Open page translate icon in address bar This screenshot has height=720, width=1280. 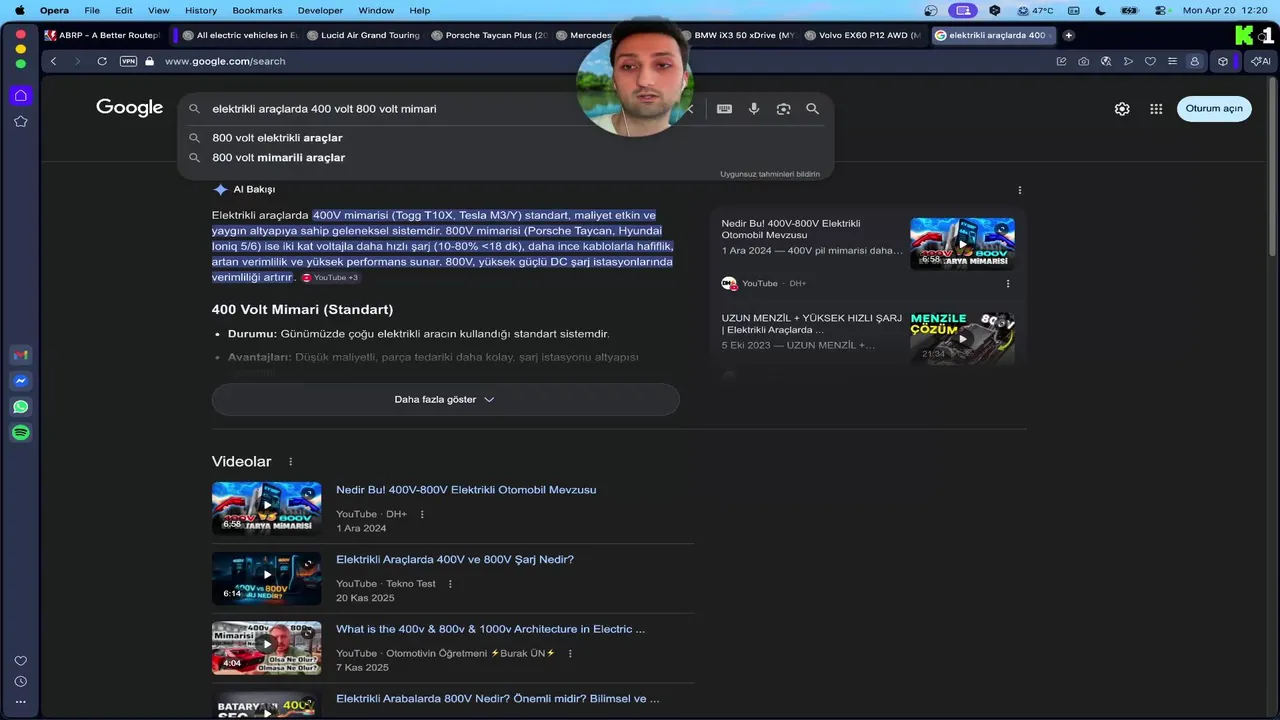point(1106,61)
